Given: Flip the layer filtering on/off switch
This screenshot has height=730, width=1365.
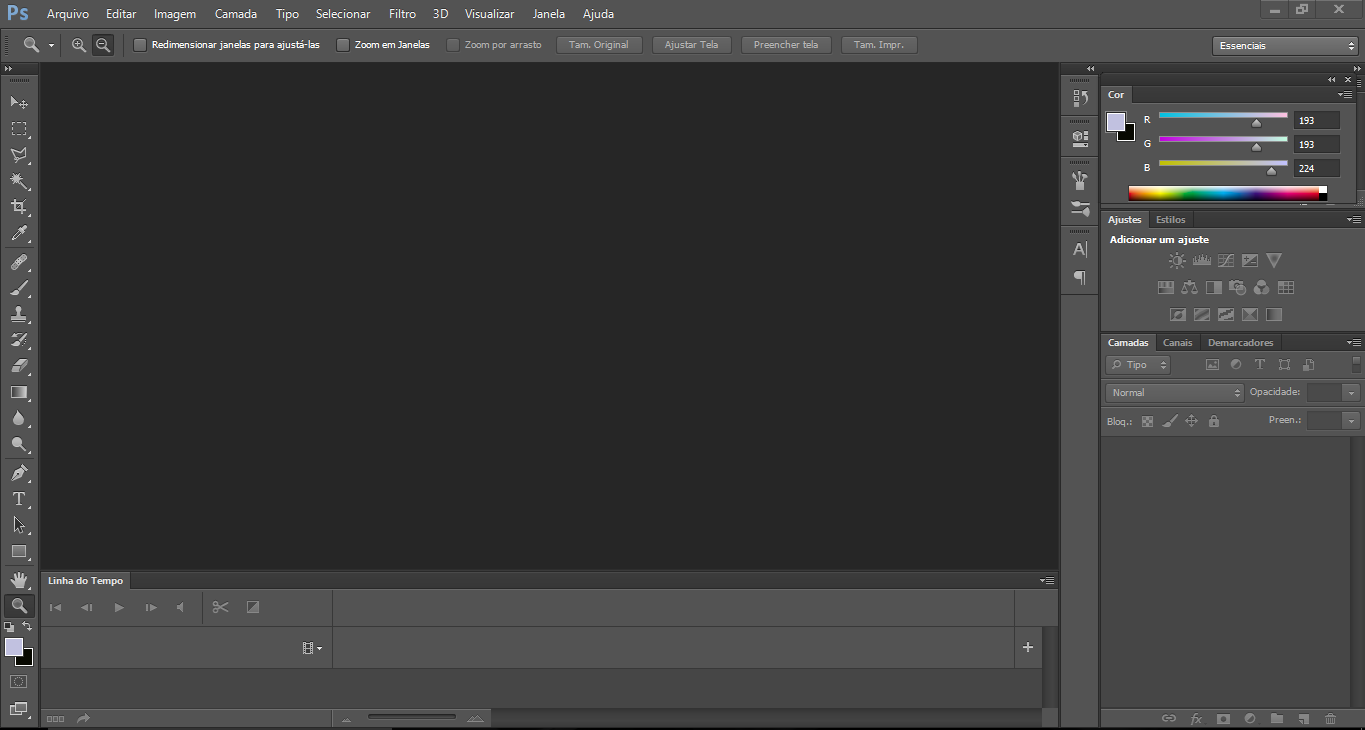Looking at the screenshot, I should (1356, 365).
